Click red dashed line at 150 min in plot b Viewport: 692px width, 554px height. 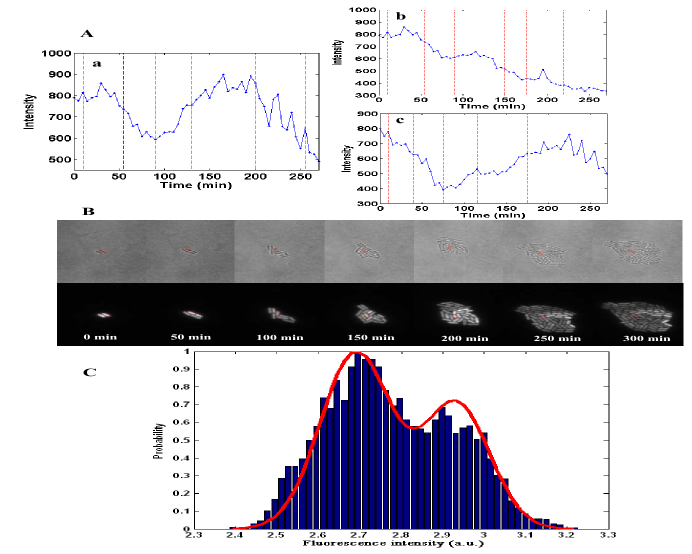[x=504, y=53]
